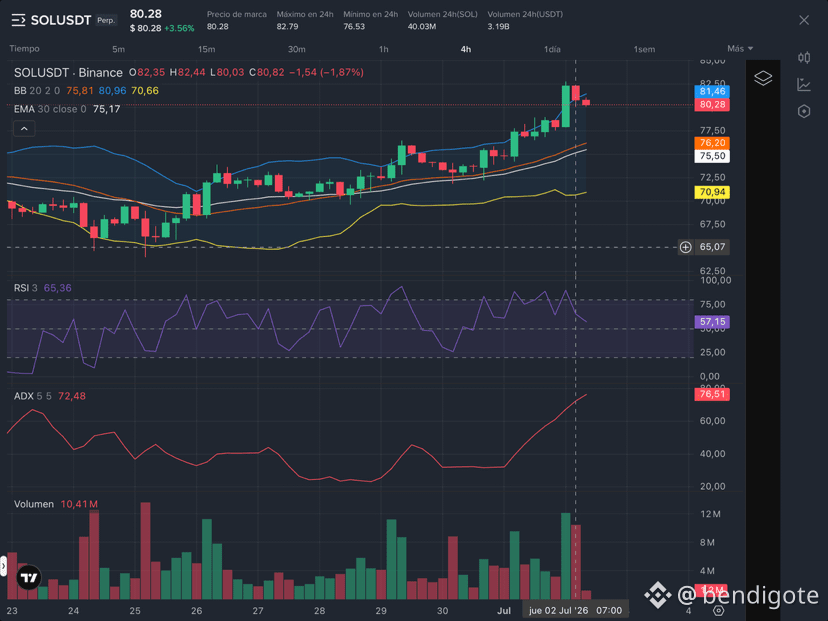Close the chart with the X icon
Viewport: 828px width, 621px height.
[x=804, y=20]
